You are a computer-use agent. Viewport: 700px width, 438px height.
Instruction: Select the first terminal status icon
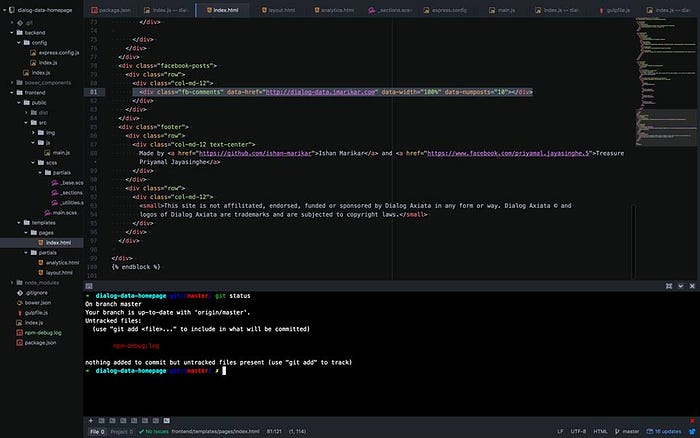(102, 421)
